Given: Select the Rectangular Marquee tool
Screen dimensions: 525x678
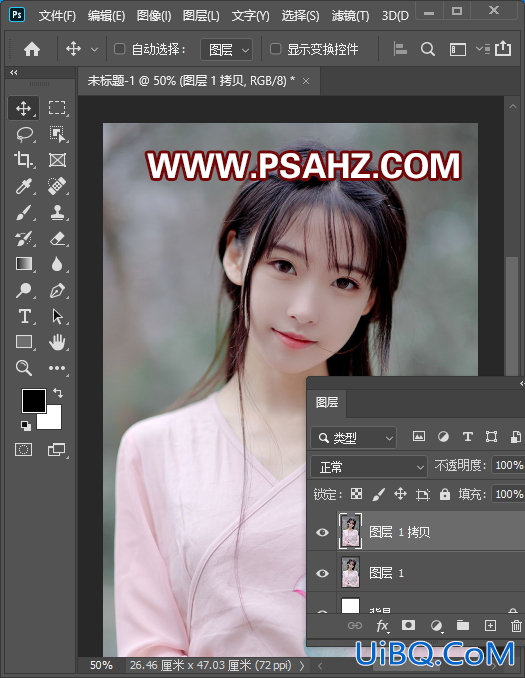Looking at the screenshot, I should pyautogui.click(x=57, y=108).
